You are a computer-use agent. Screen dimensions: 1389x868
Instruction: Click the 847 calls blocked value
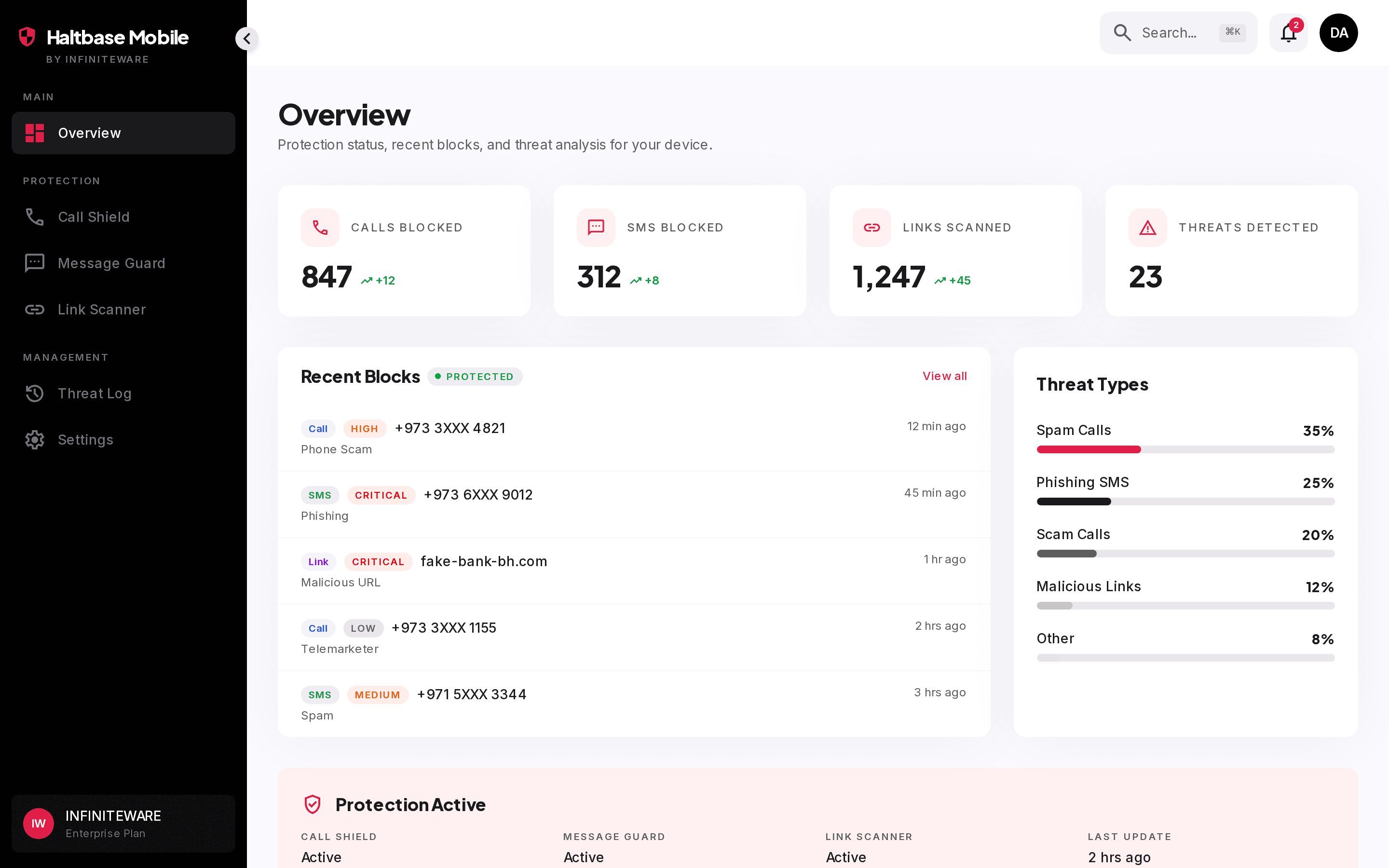pos(327,277)
